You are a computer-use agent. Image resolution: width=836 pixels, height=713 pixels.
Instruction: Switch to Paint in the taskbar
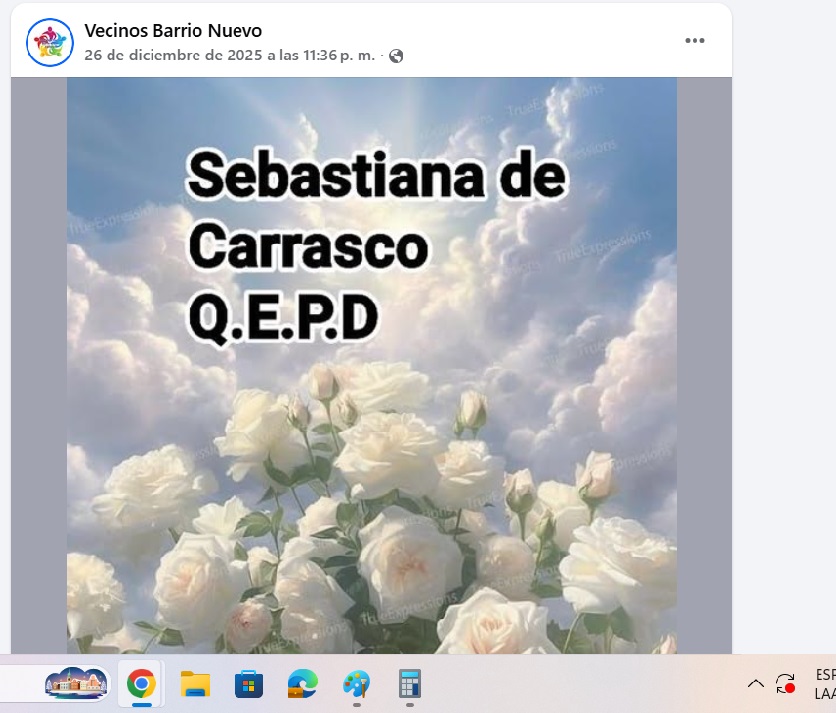click(x=357, y=684)
